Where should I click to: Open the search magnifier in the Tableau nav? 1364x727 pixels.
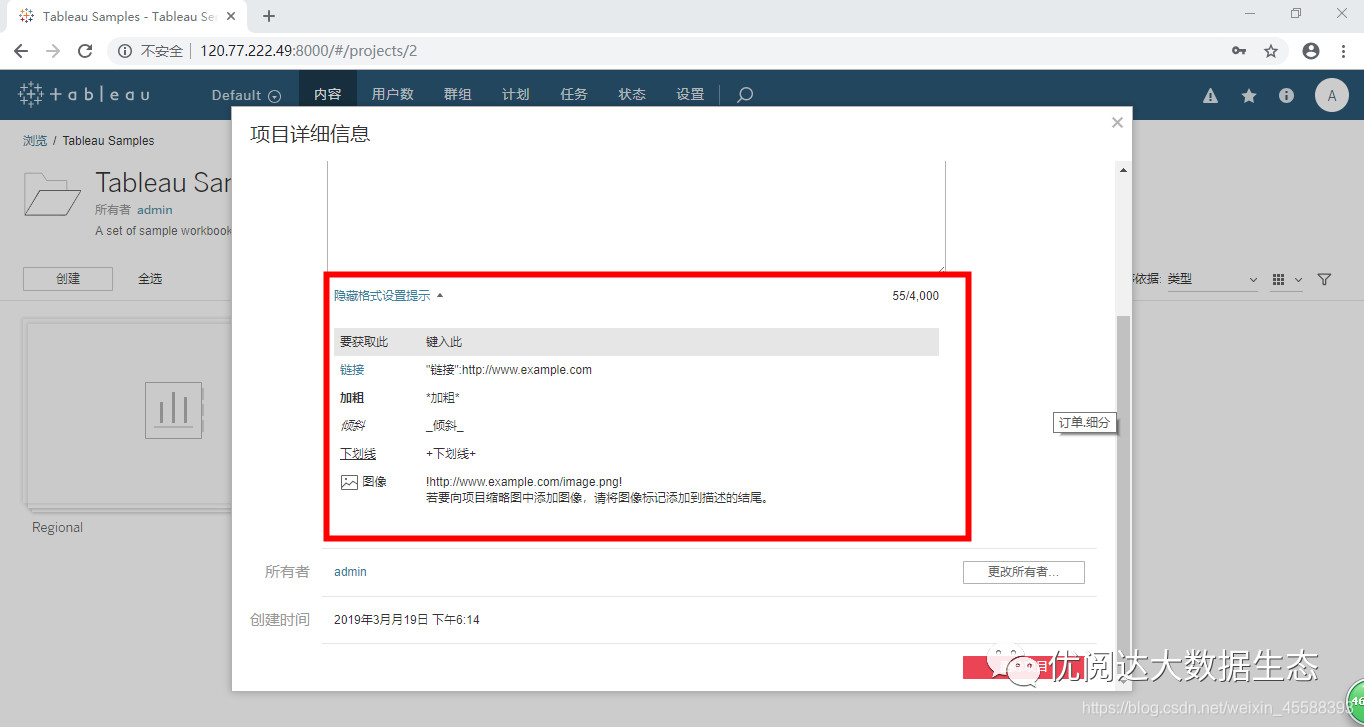click(745, 95)
